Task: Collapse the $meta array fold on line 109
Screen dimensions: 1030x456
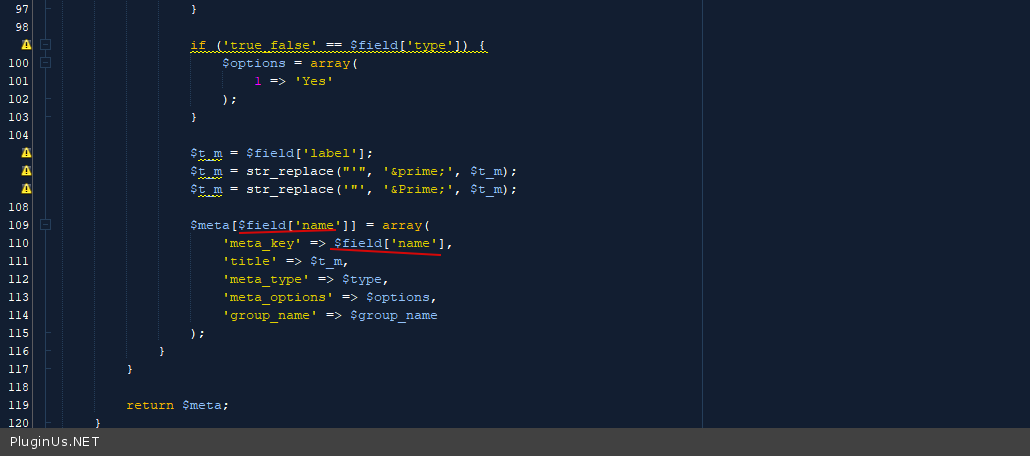Action: [45, 225]
